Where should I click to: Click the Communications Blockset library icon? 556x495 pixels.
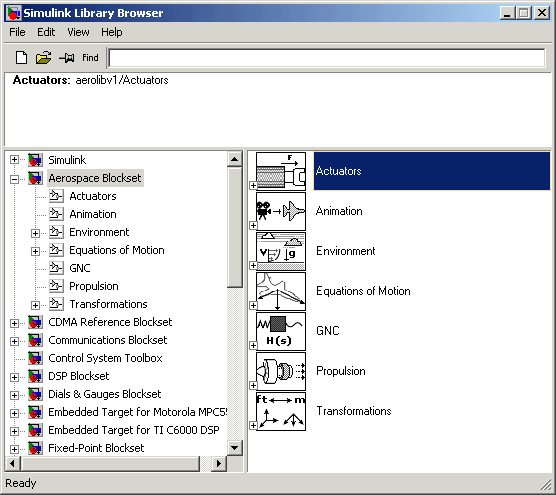coord(35,340)
